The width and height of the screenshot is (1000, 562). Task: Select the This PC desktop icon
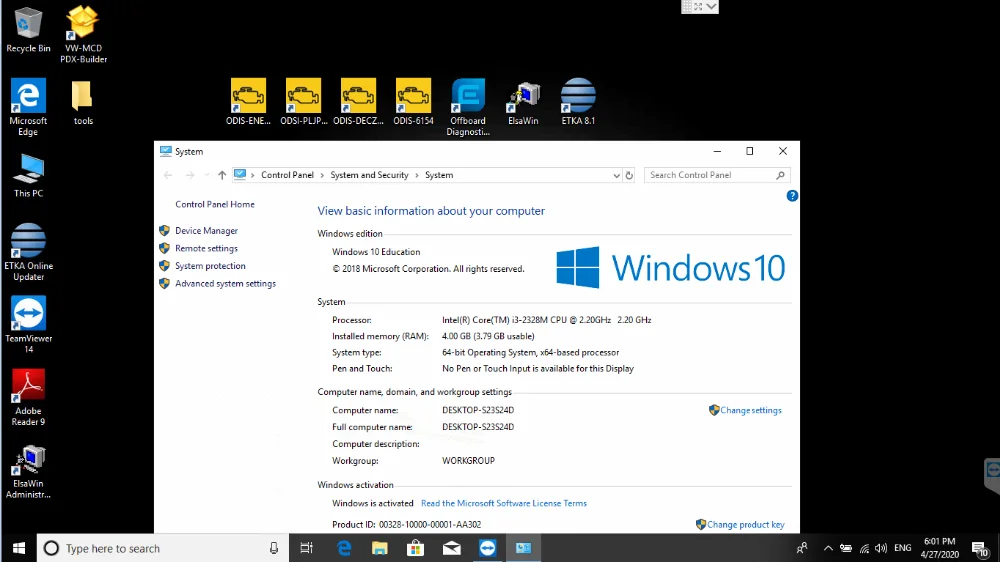[x=28, y=175]
